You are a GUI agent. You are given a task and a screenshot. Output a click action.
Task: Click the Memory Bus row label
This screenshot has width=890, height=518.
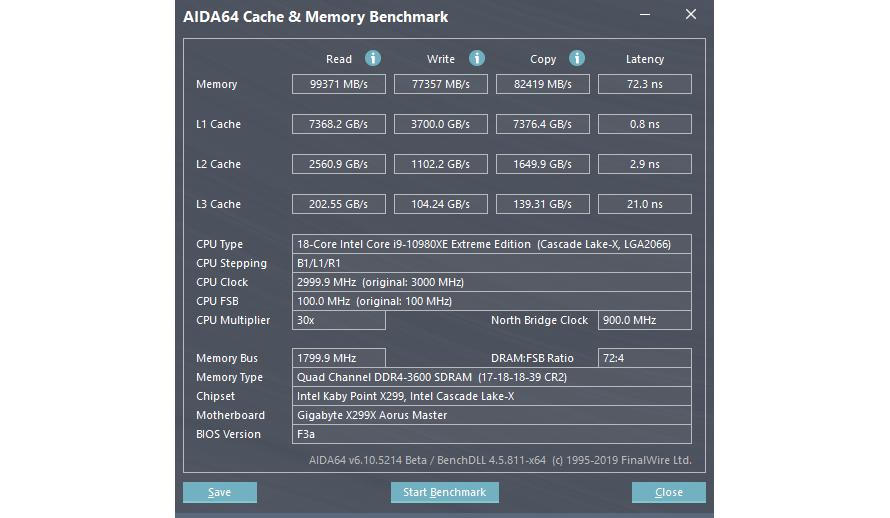pos(226,358)
